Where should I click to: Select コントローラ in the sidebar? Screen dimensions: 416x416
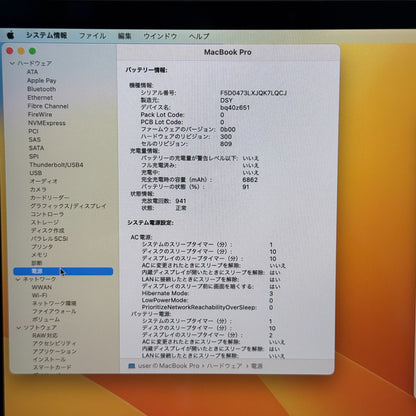(47, 214)
